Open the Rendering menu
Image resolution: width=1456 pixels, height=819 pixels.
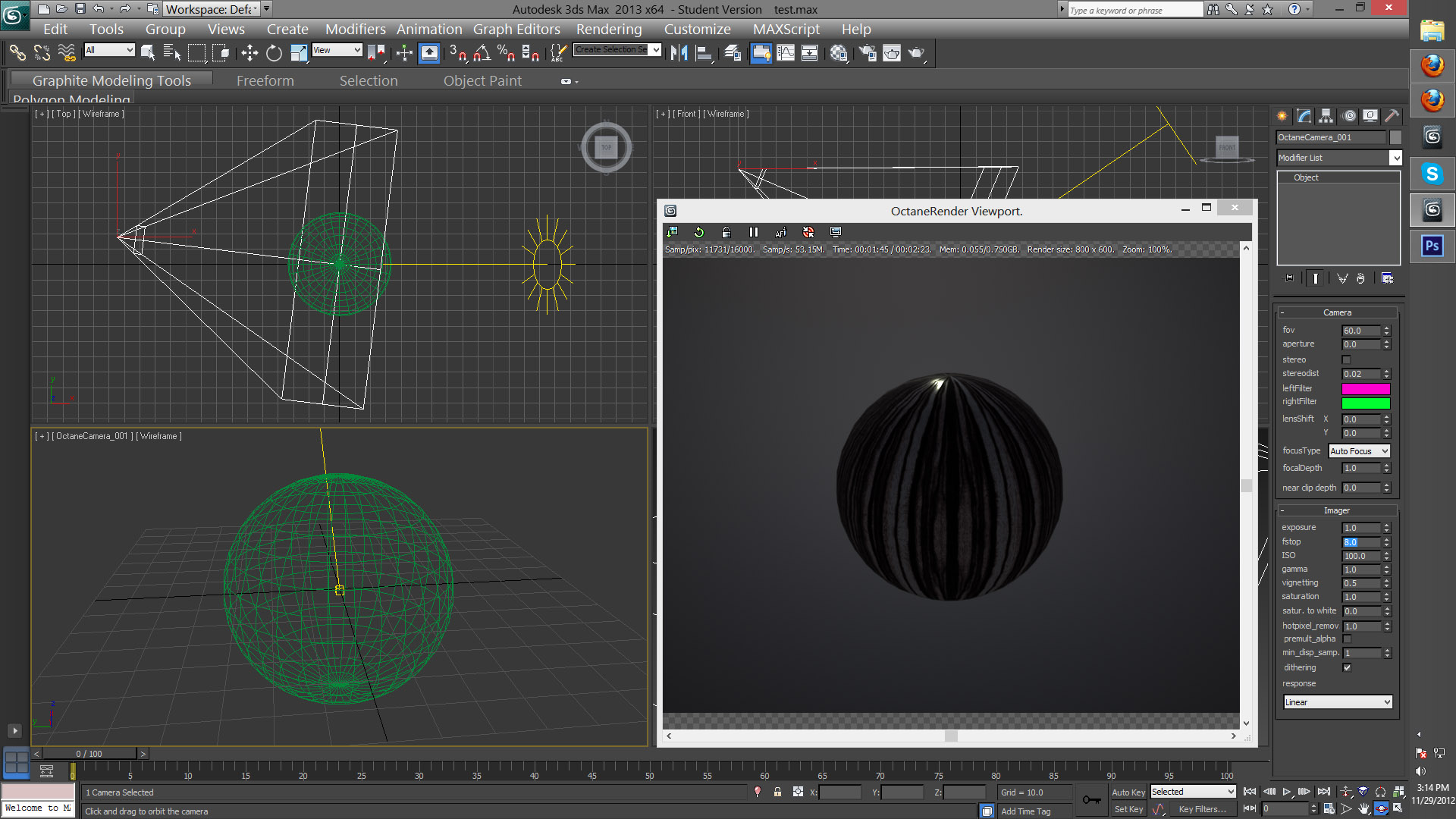(x=608, y=29)
